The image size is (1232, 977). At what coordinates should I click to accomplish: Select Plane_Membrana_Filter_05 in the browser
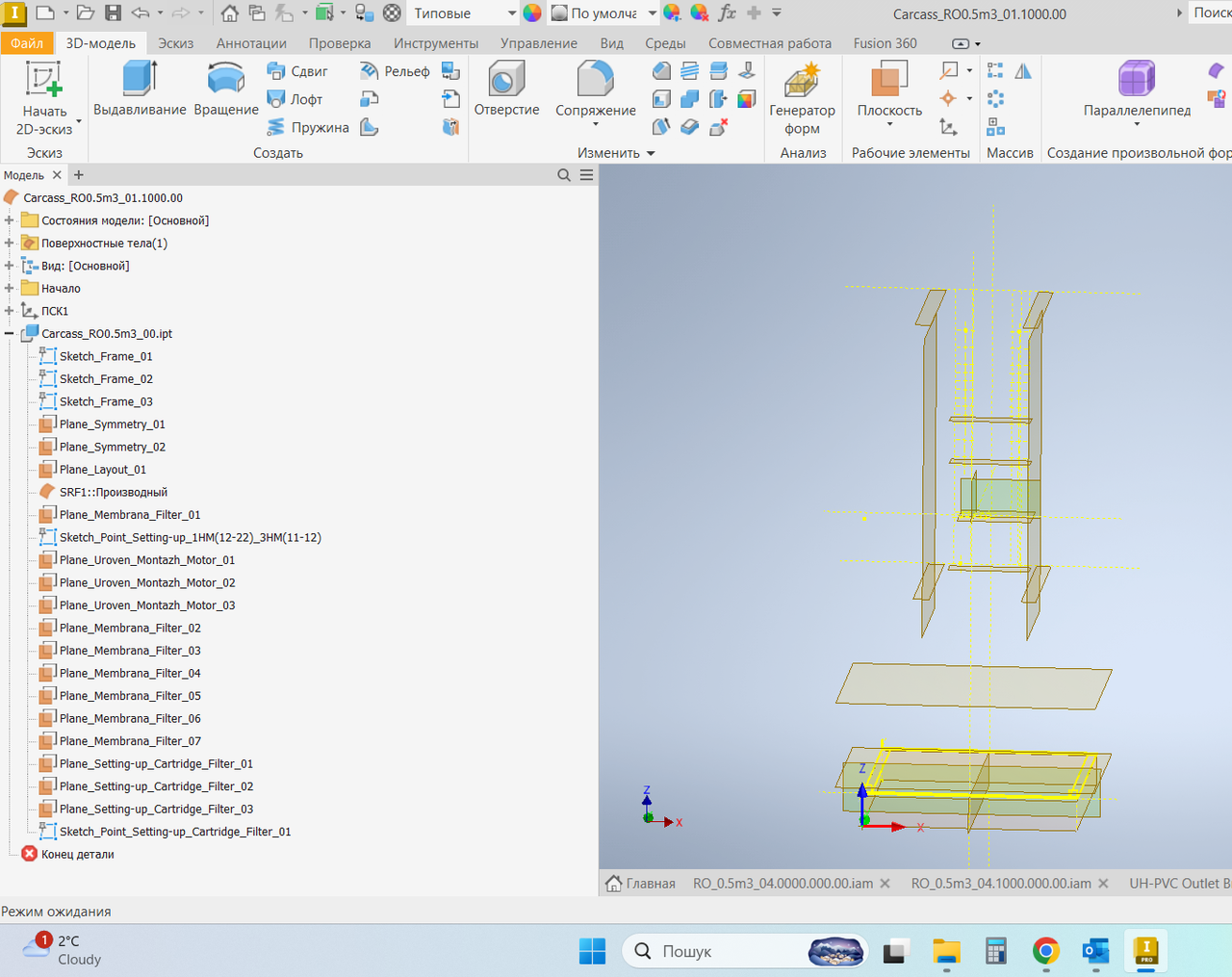pos(130,696)
